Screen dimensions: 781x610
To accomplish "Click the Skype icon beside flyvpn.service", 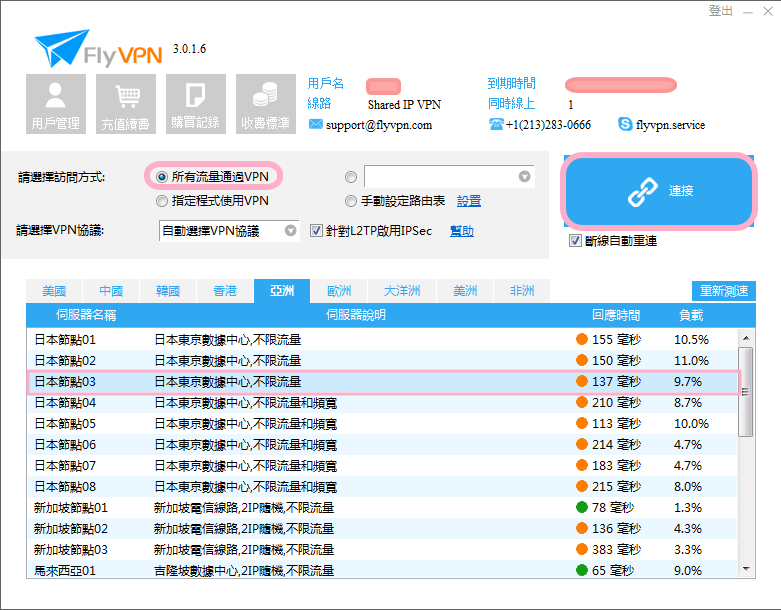I will point(625,124).
